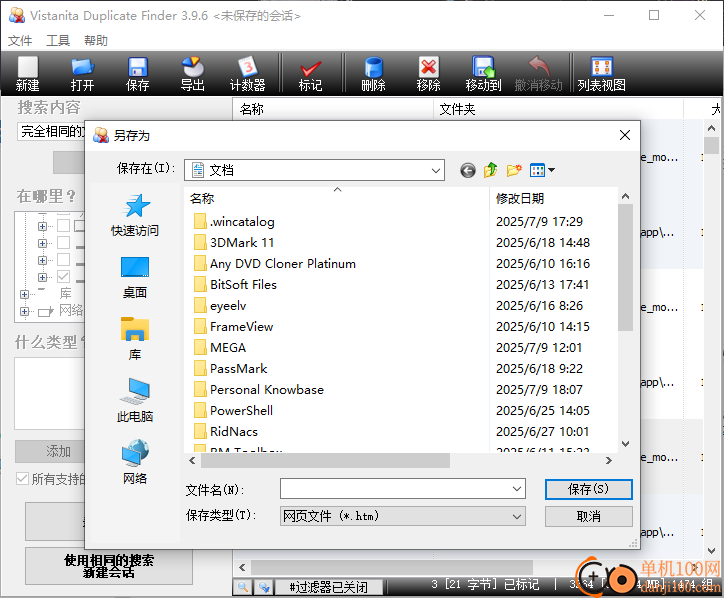
Task: Click the 导出 export toolbar icon
Action: pos(193,73)
